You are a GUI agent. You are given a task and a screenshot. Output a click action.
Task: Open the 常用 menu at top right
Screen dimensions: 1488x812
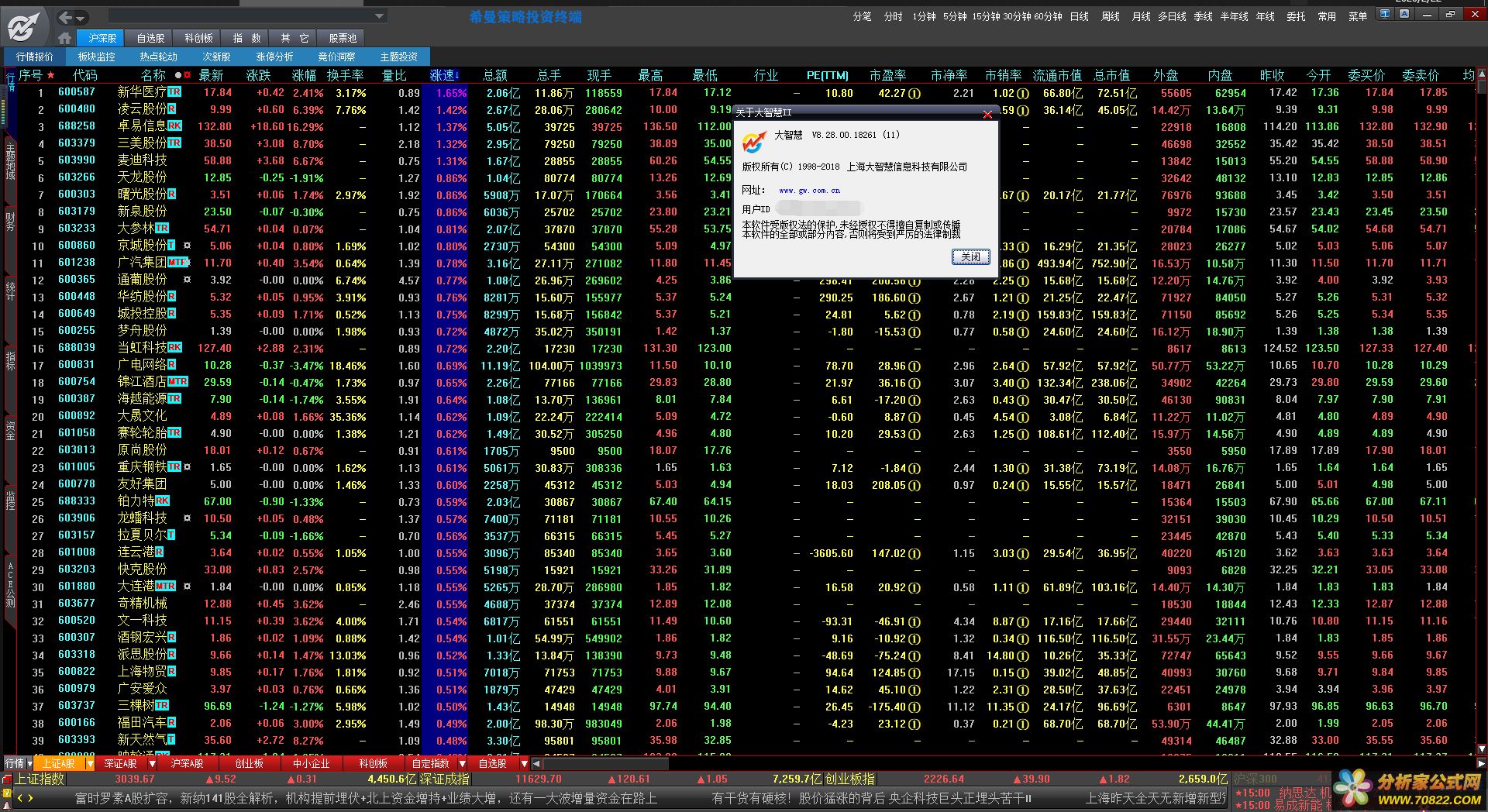click(x=1326, y=16)
